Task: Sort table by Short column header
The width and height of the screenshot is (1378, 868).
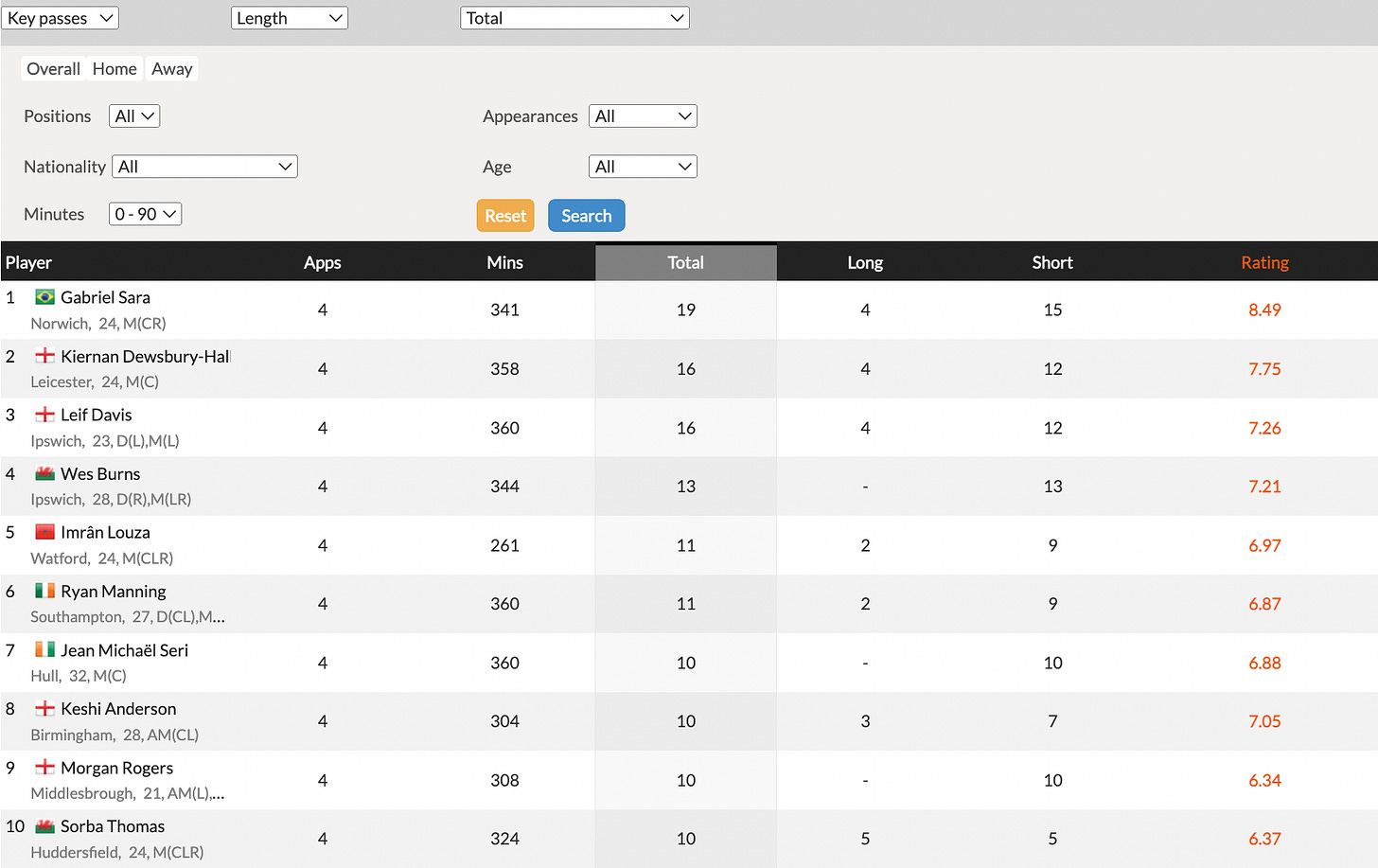Action: 1052,263
